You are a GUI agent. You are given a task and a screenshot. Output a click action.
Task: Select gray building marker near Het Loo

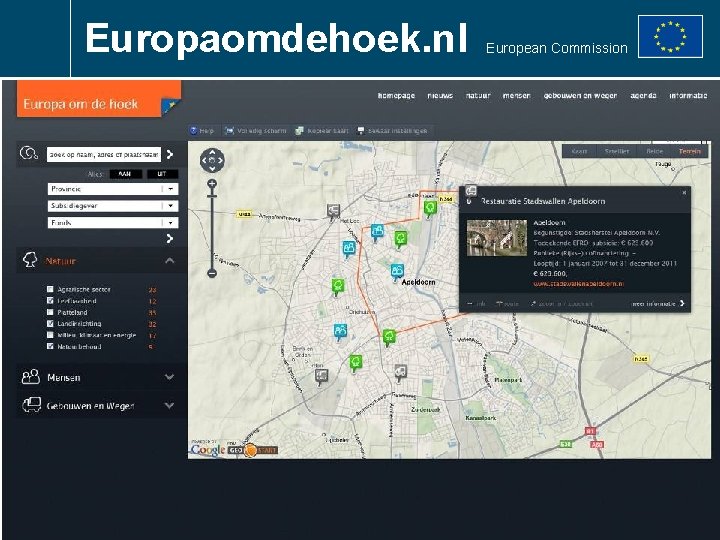[x=333, y=211]
